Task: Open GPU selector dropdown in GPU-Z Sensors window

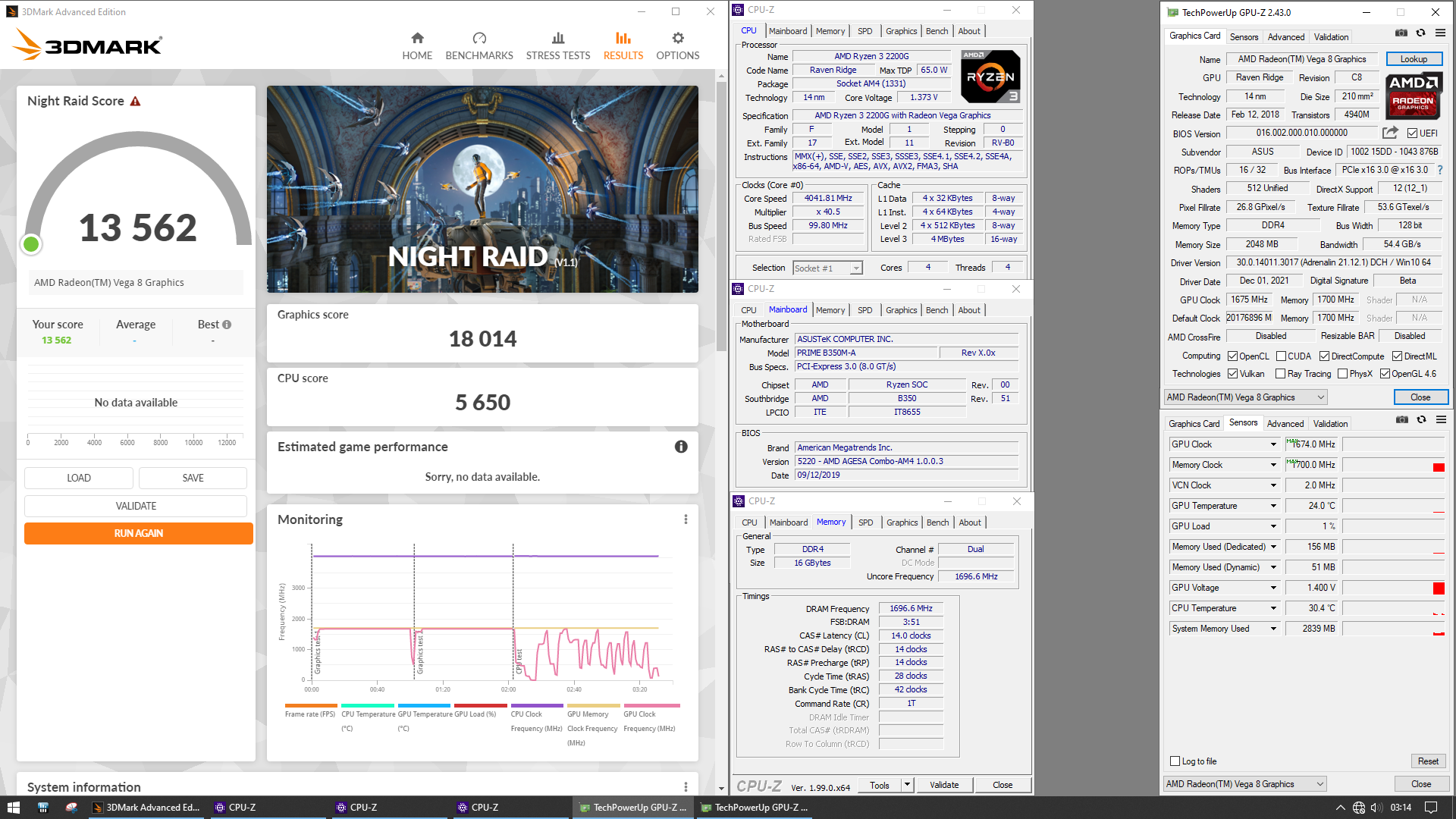Action: (x=1245, y=784)
